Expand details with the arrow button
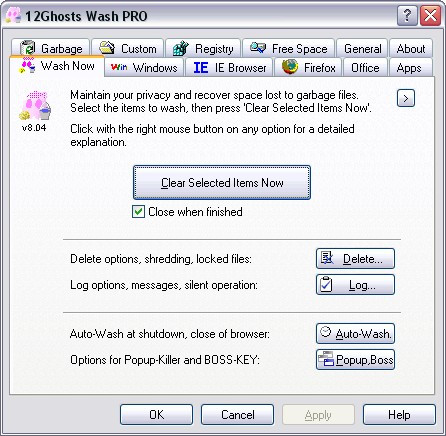Screen dimensions: 446x436 pos(406,98)
